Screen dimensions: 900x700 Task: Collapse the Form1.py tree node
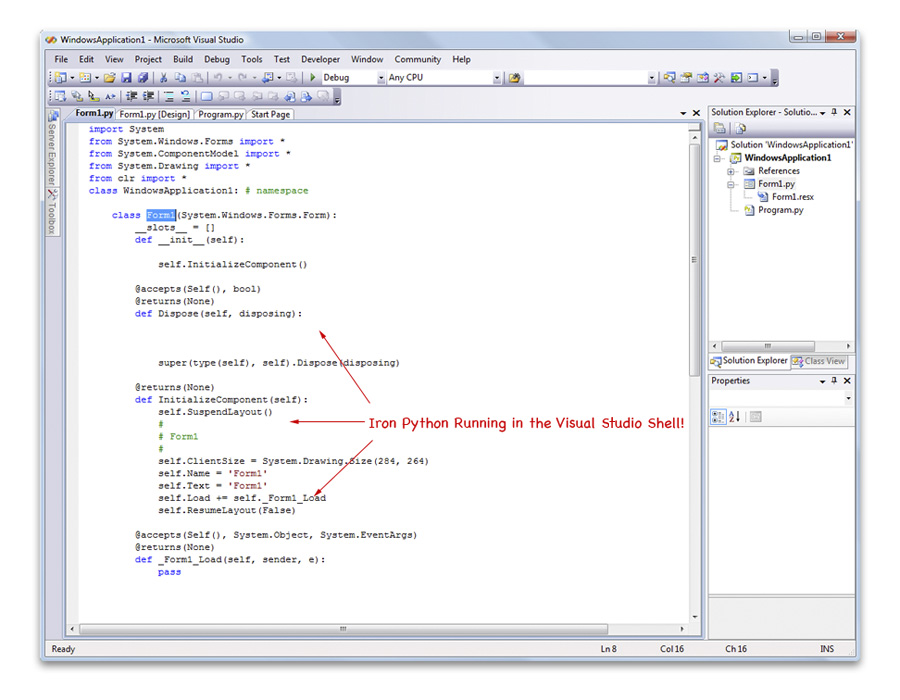[731, 184]
